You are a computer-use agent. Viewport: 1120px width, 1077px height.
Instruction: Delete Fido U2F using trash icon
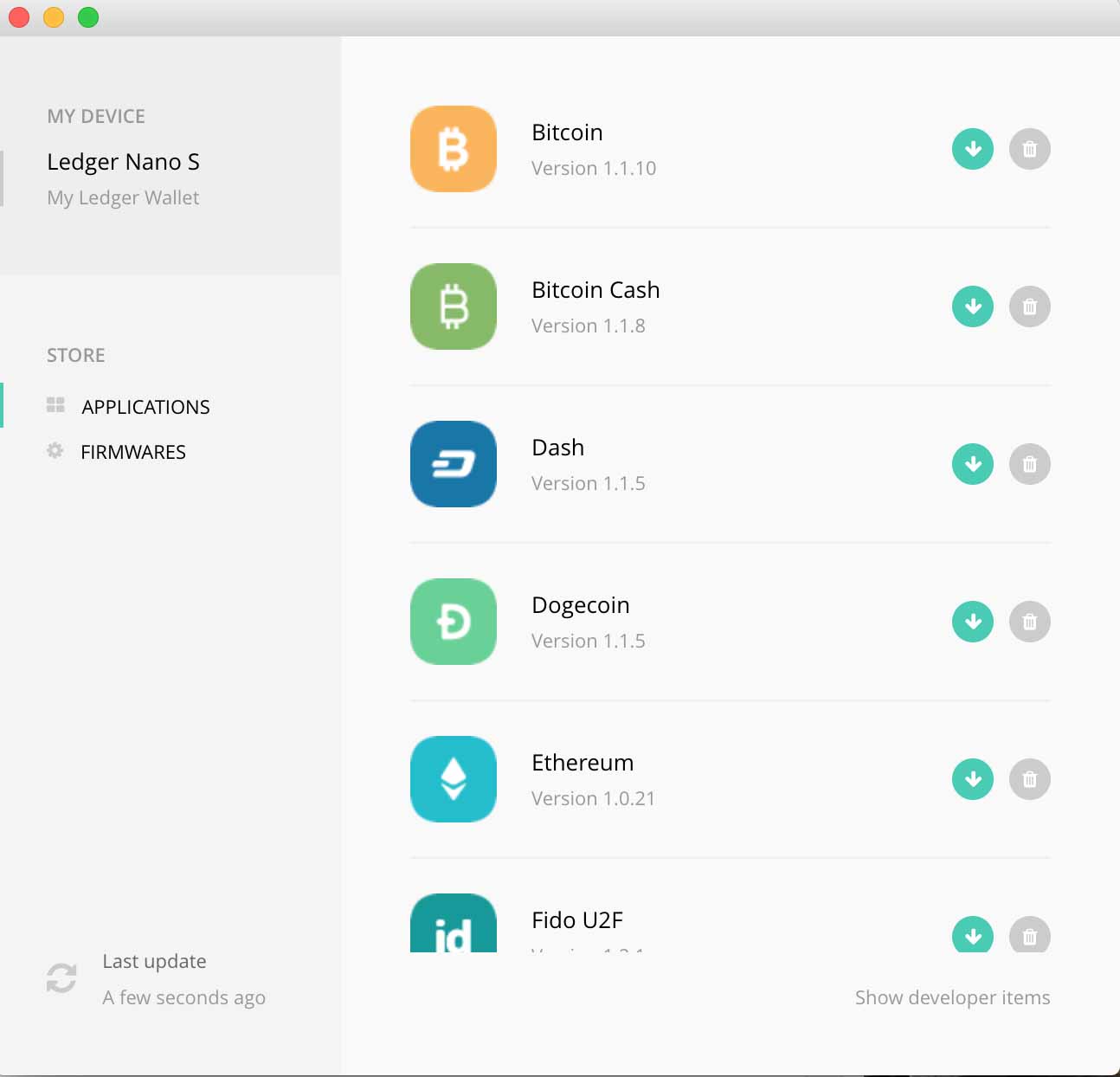tap(1030, 935)
